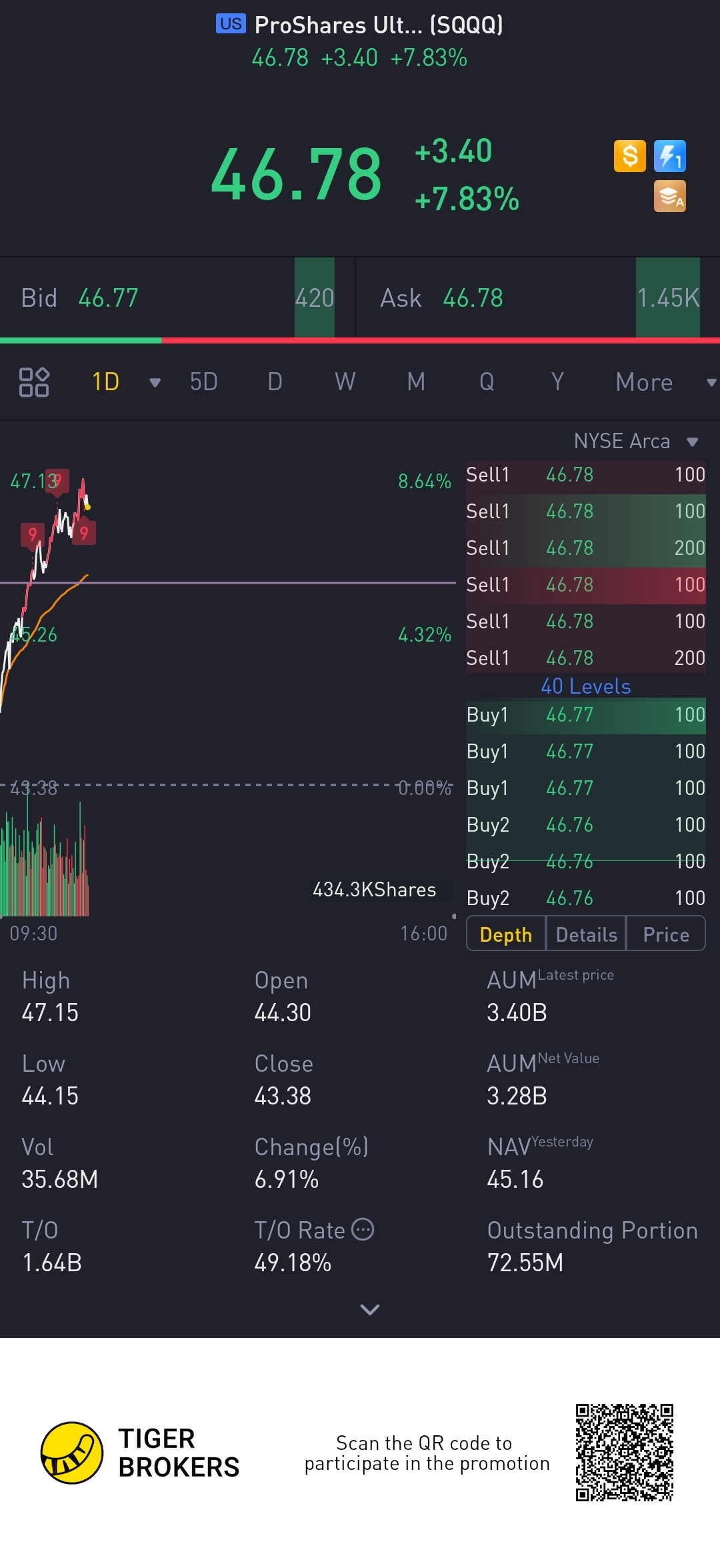The height and width of the screenshot is (1568, 720).
Task: Switch to the 5D chart tab
Action: 203,382
